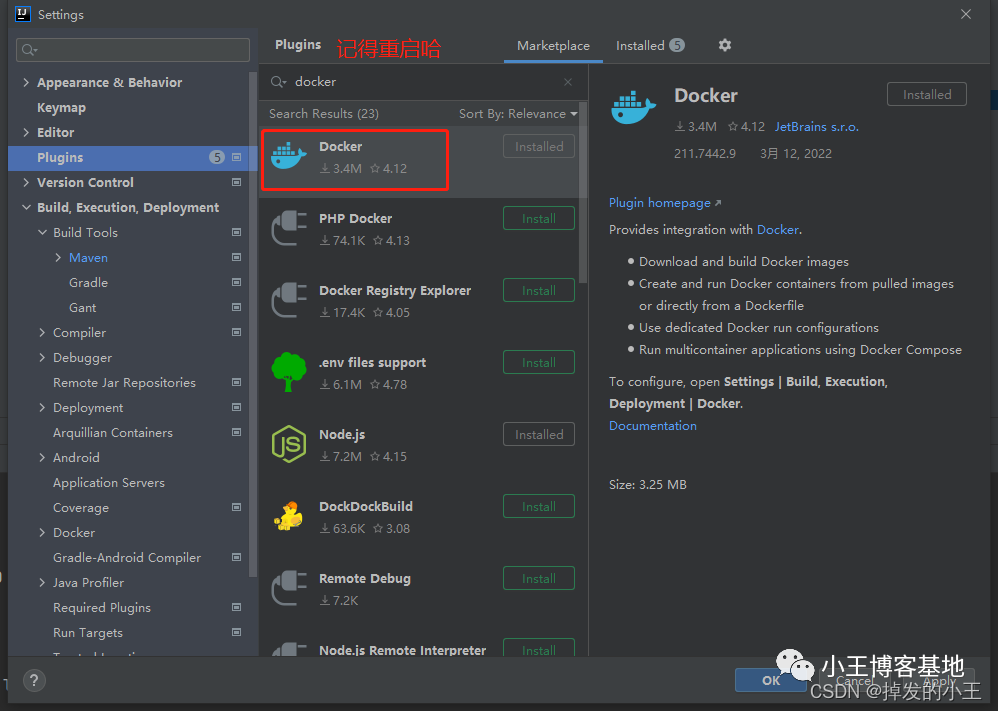The width and height of the screenshot is (998, 711).
Task: Click the settings tree scrollbar
Action: [x=253, y=323]
